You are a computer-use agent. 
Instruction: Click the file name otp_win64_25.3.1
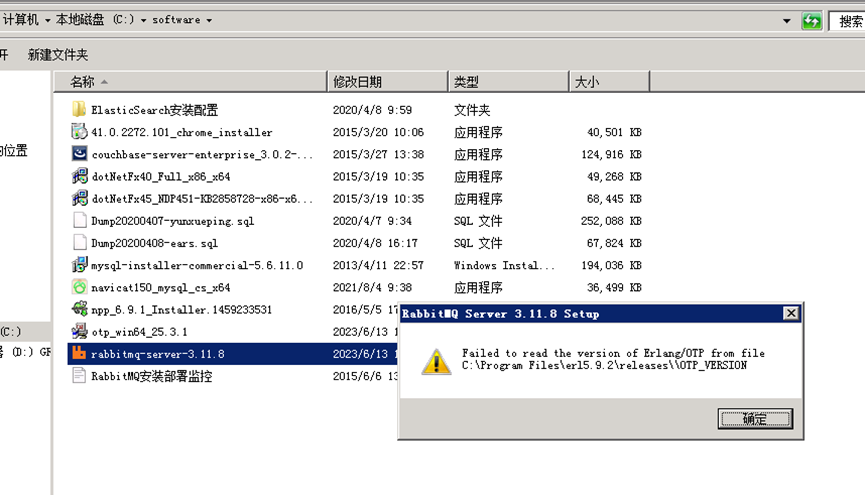click(140, 332)
